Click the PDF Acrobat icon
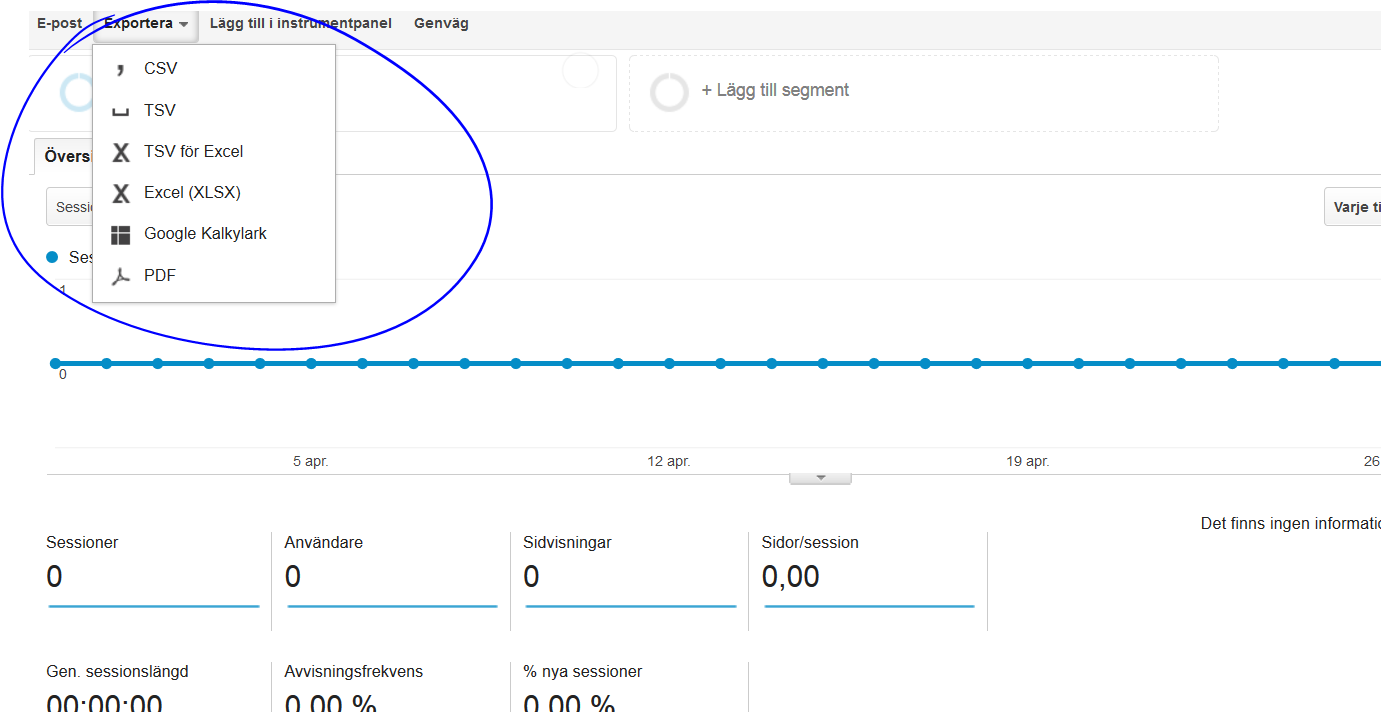The image size is (1381, 712). [121, 276]
